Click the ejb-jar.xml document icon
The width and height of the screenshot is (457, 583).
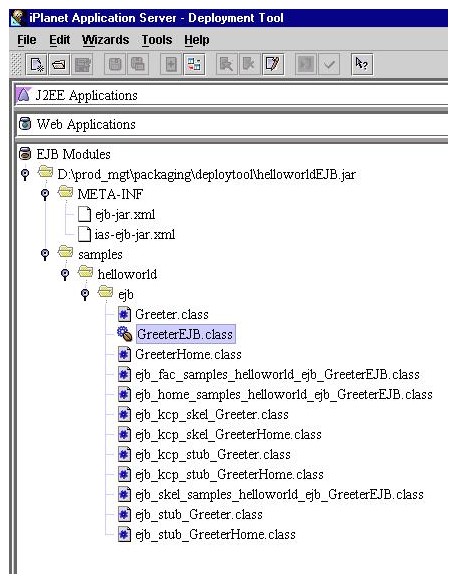pyautogui.click(x=84, y=215)
